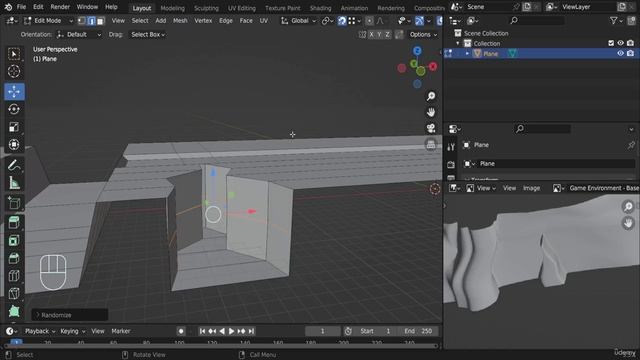Viewport: 640px width, 360px height.
Task: Toggle the camera view icon
Action: (x=431, y=128)
